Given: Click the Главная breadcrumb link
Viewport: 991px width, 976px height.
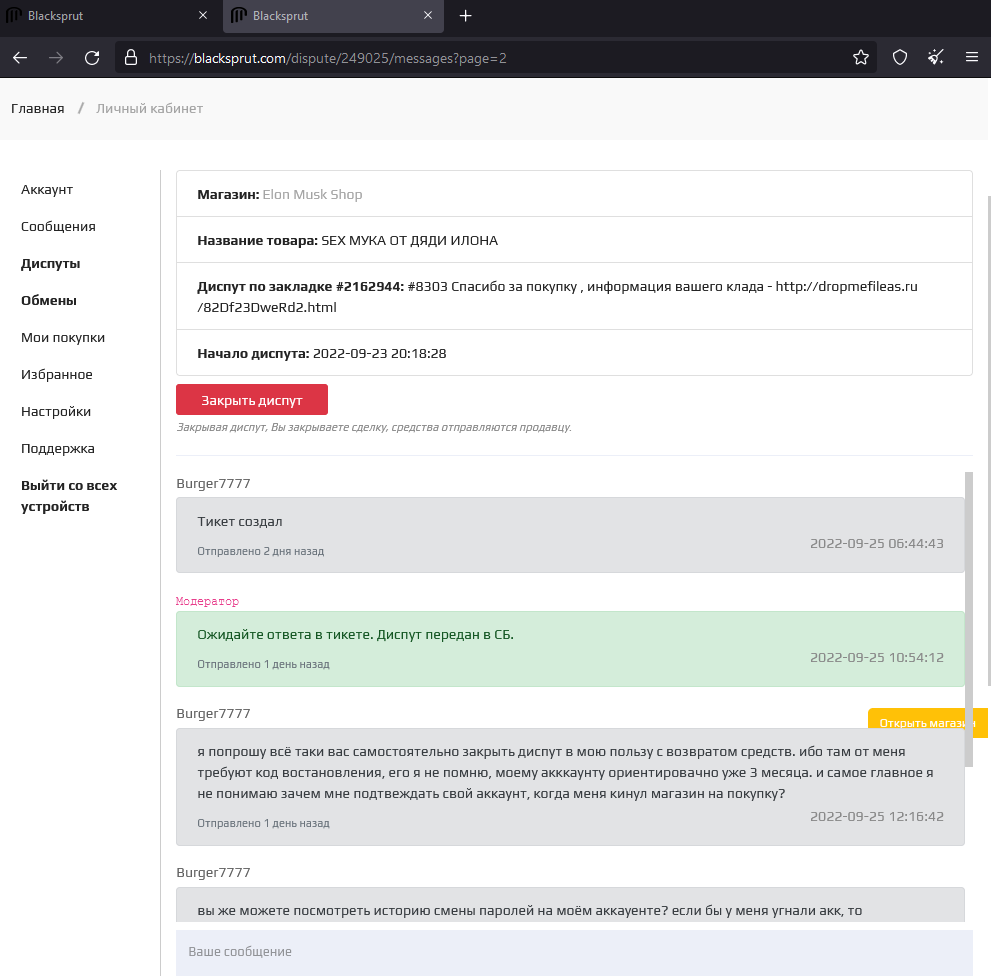Looking at the screenshot, I should pos(38,108).
